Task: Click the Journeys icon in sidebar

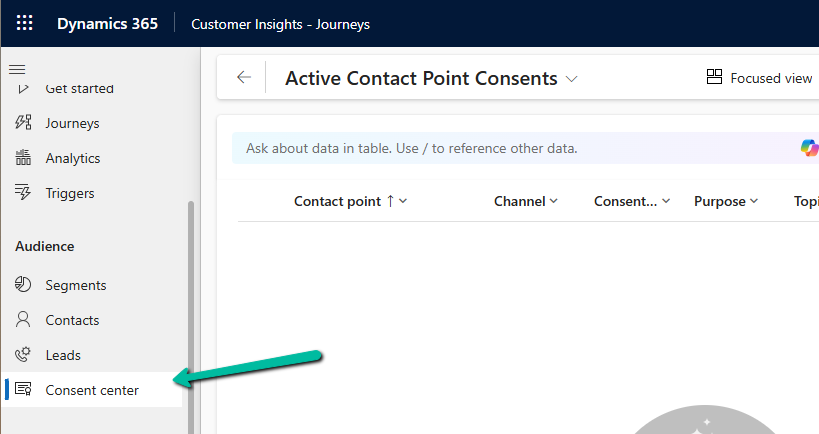Action: click(23, 122)
